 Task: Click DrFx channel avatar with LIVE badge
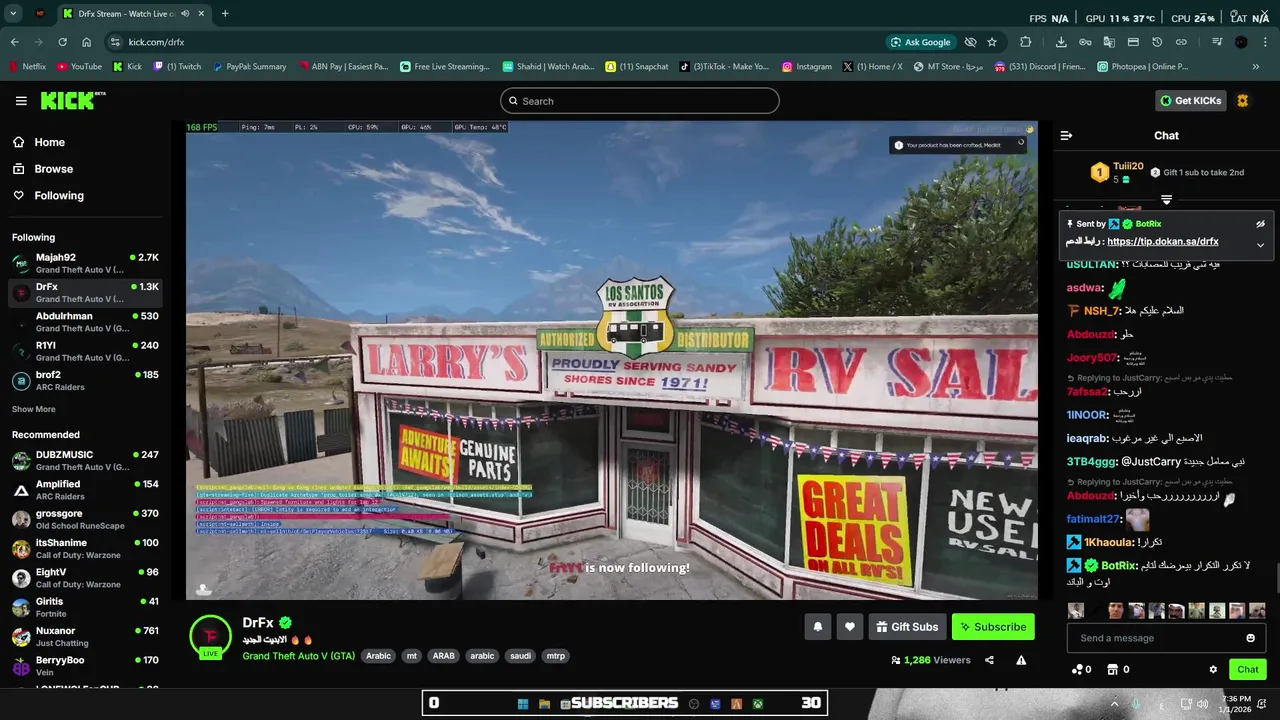click(211, 638)
